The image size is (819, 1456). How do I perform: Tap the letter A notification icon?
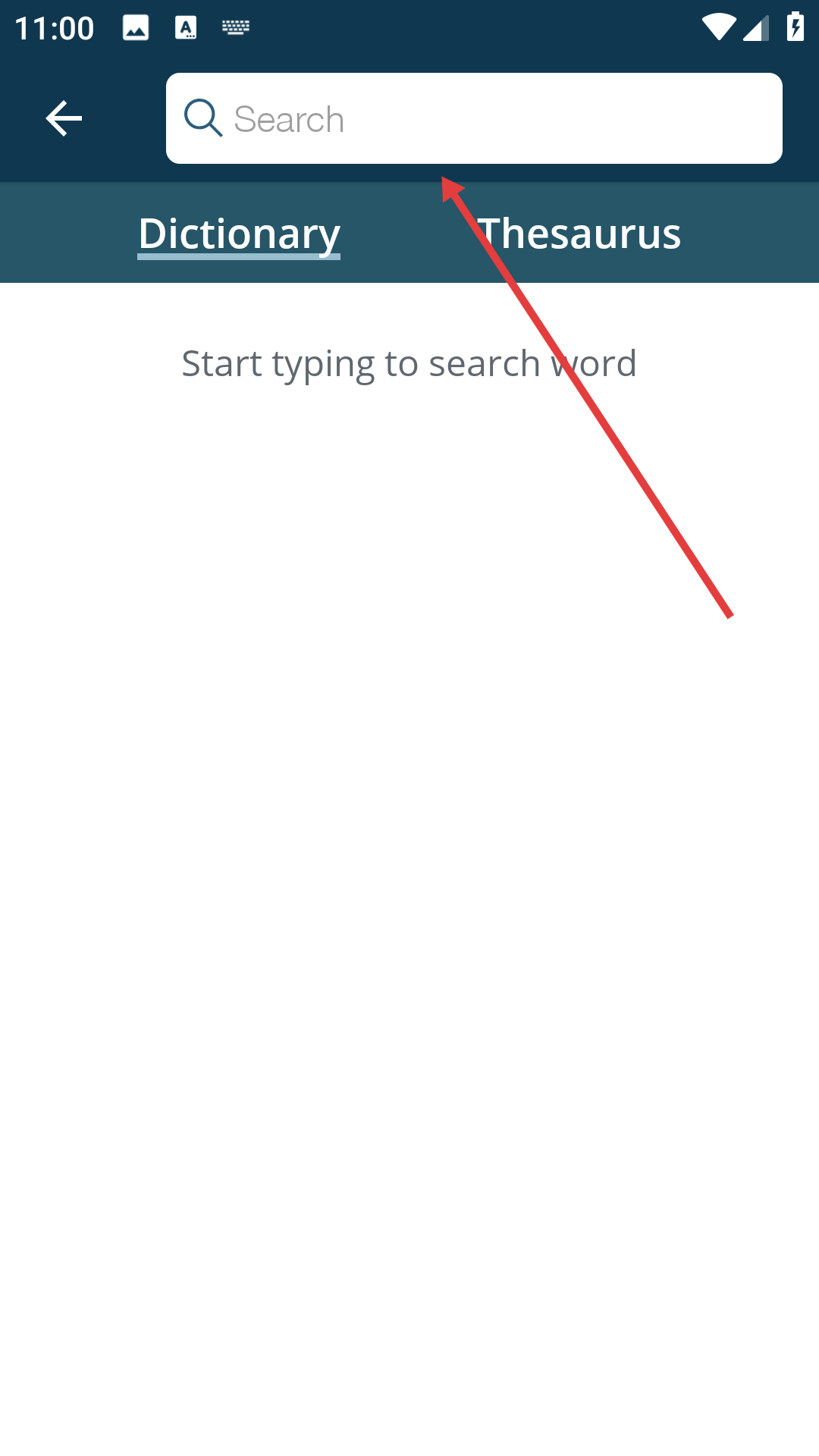pyautogui.click(x=186, y=28)
